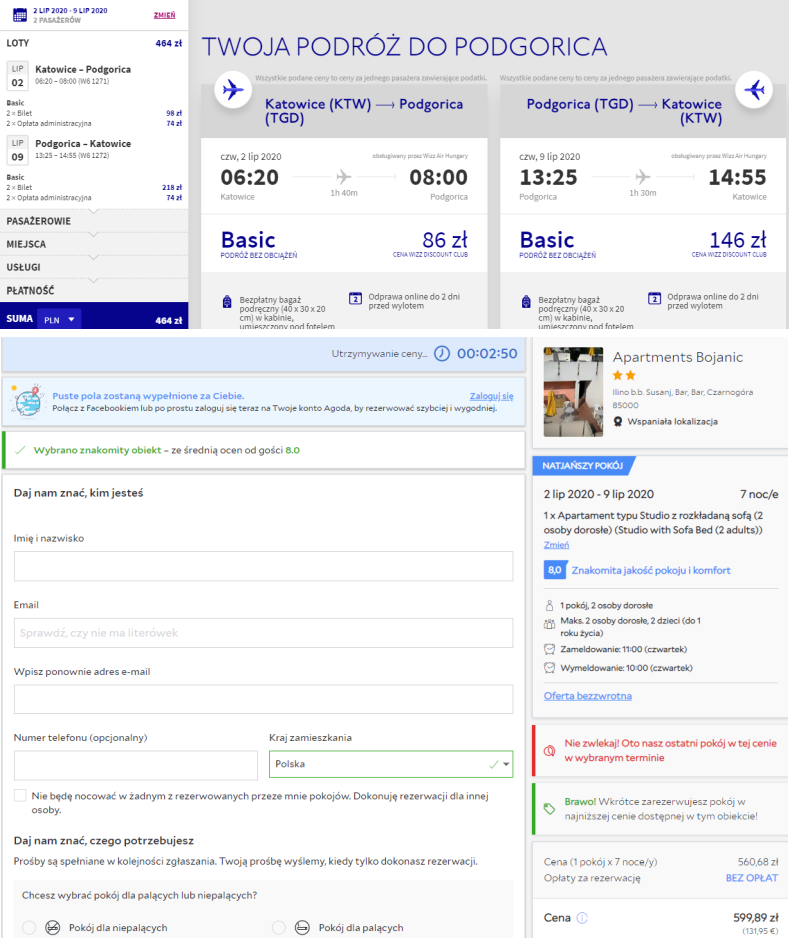Expand the PASAŻEROWIE section

[x=94, y=221]
